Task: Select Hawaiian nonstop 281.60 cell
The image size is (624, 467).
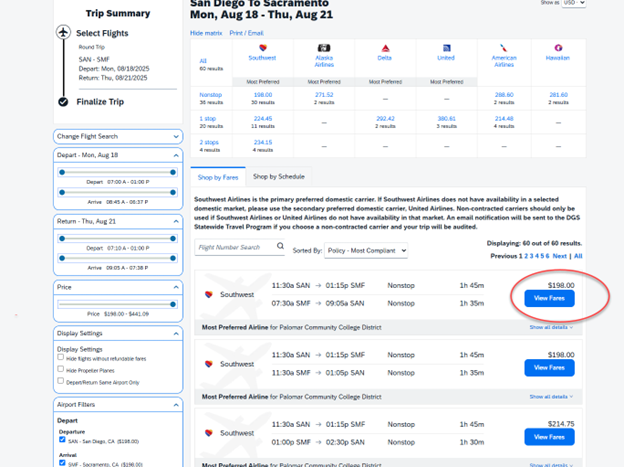Action: tap(558, 95)
